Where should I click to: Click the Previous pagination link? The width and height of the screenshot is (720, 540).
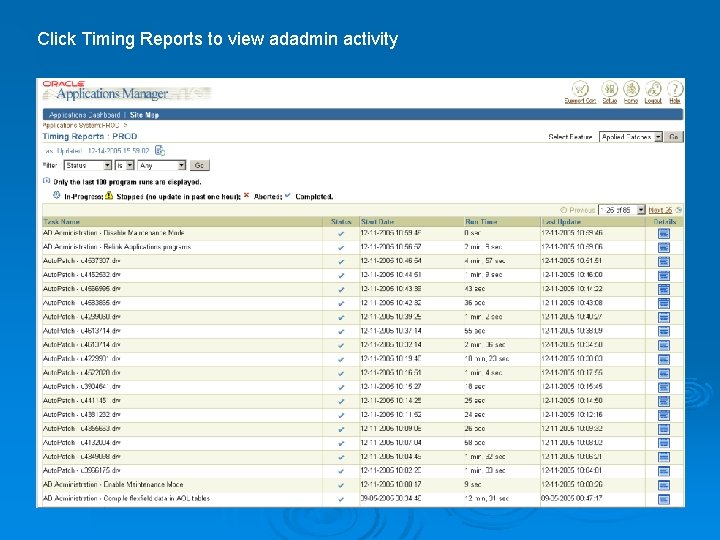pyautogui.click(x=582, y=210)
